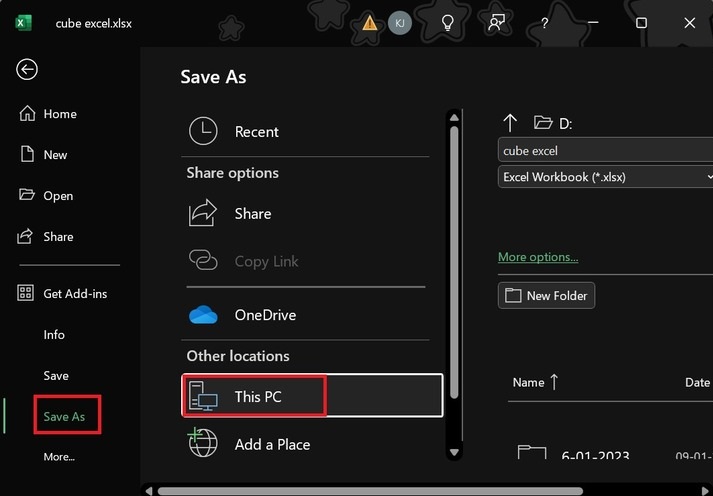Go back using the circled arrow
Screen dimensions: 713x496
(x=27, y=70)
